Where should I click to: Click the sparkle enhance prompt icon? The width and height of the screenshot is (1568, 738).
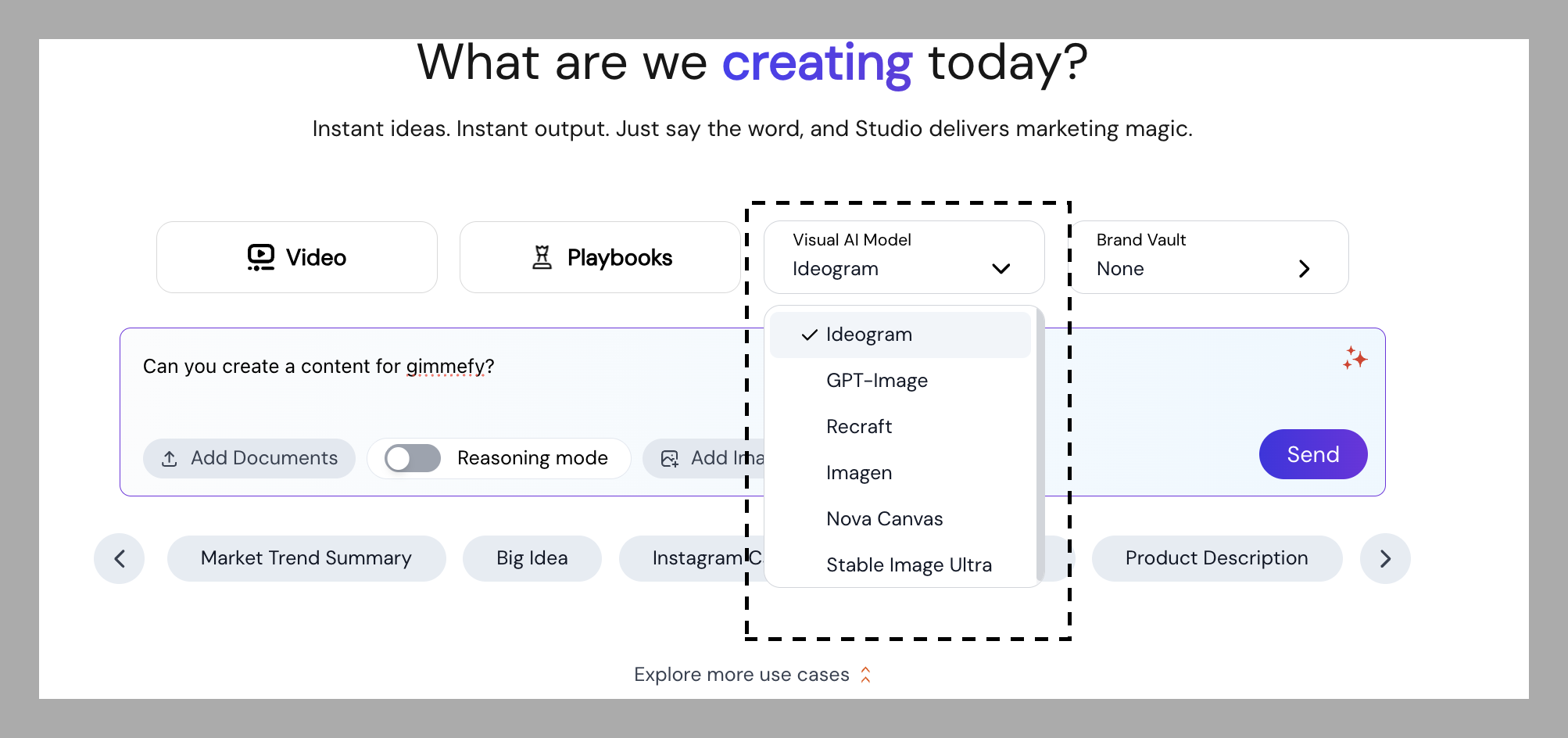1355,358
